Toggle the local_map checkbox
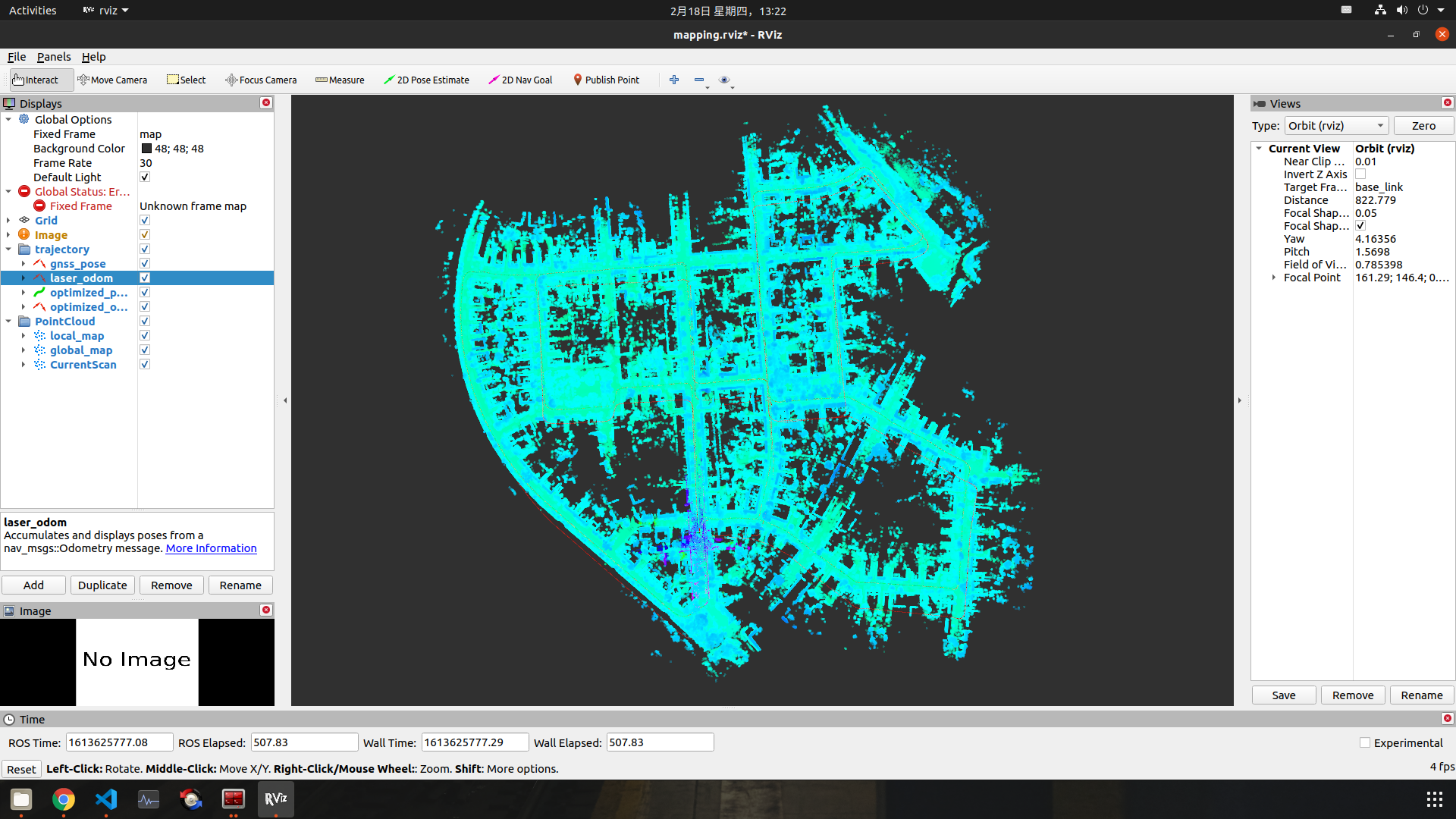This screenshot has height=819, width=1456. click(145, 335)
